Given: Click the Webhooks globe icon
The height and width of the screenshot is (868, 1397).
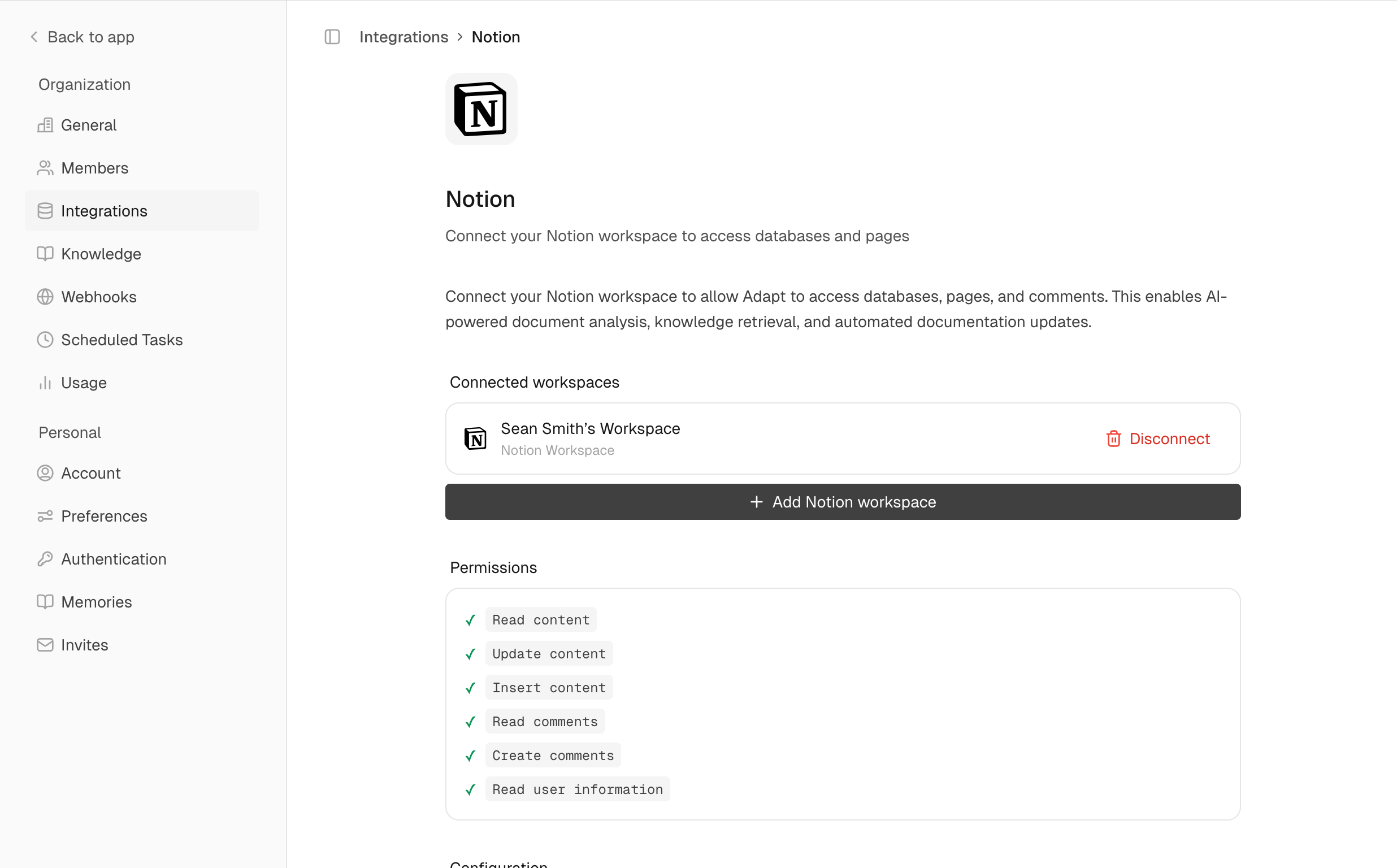Looking at the screenshot, I should (45, 297).
